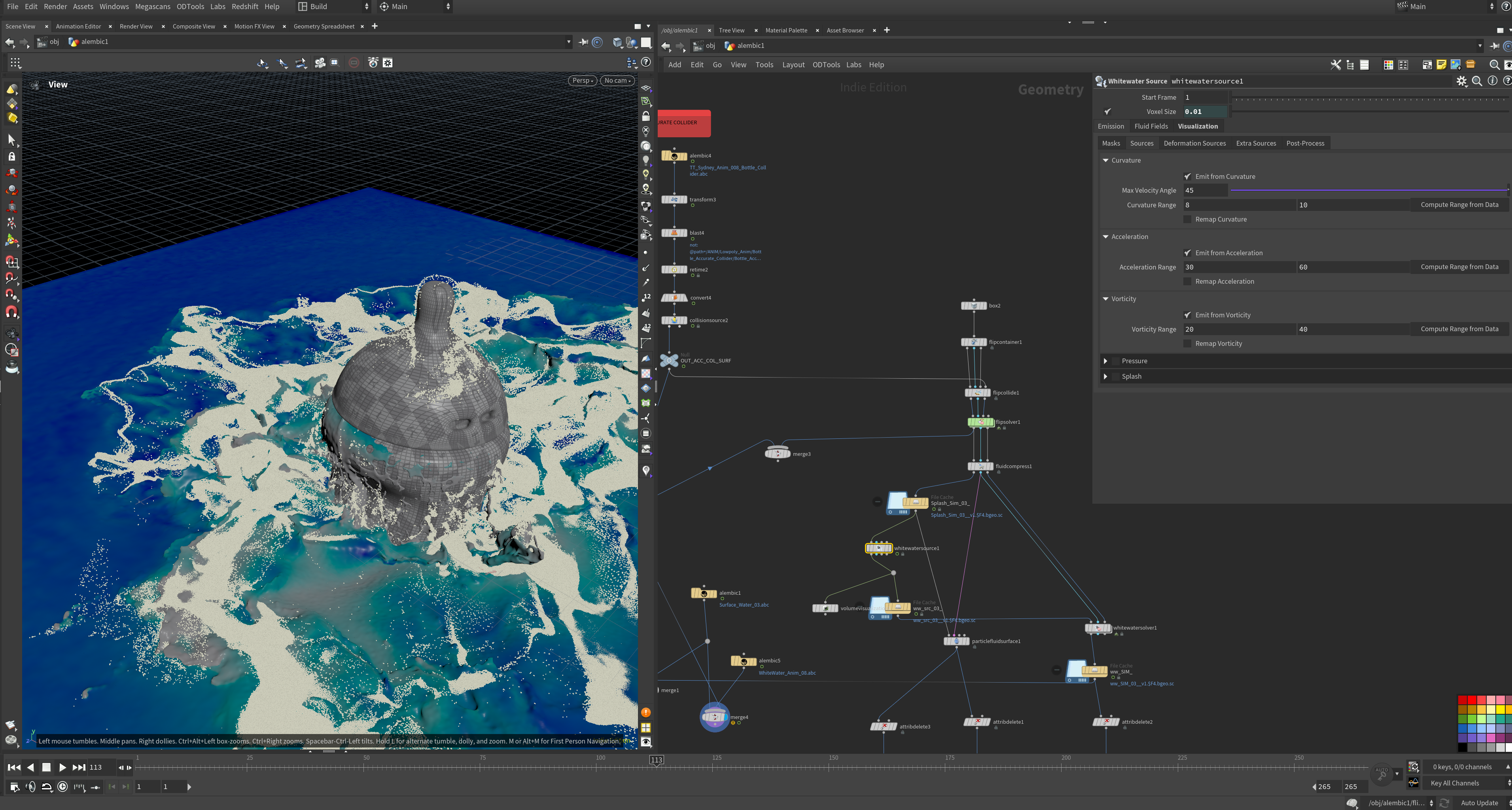Activate the Handles tool in left toolbar
This screenshot has width=1512, height=810.
point(12,240)
